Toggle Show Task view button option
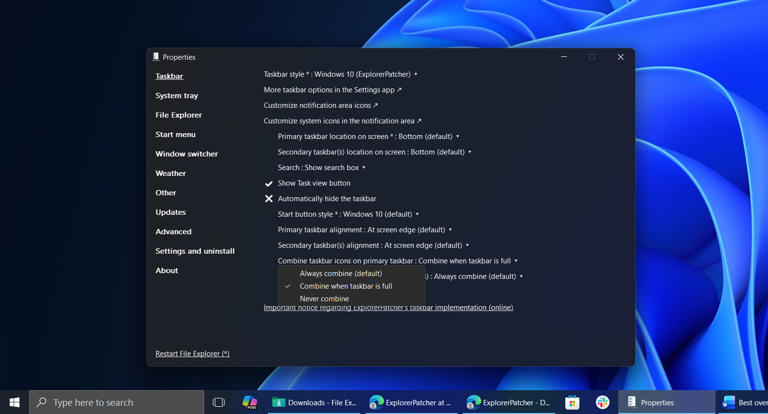This screenshot has width=768, height=414. 313,183
